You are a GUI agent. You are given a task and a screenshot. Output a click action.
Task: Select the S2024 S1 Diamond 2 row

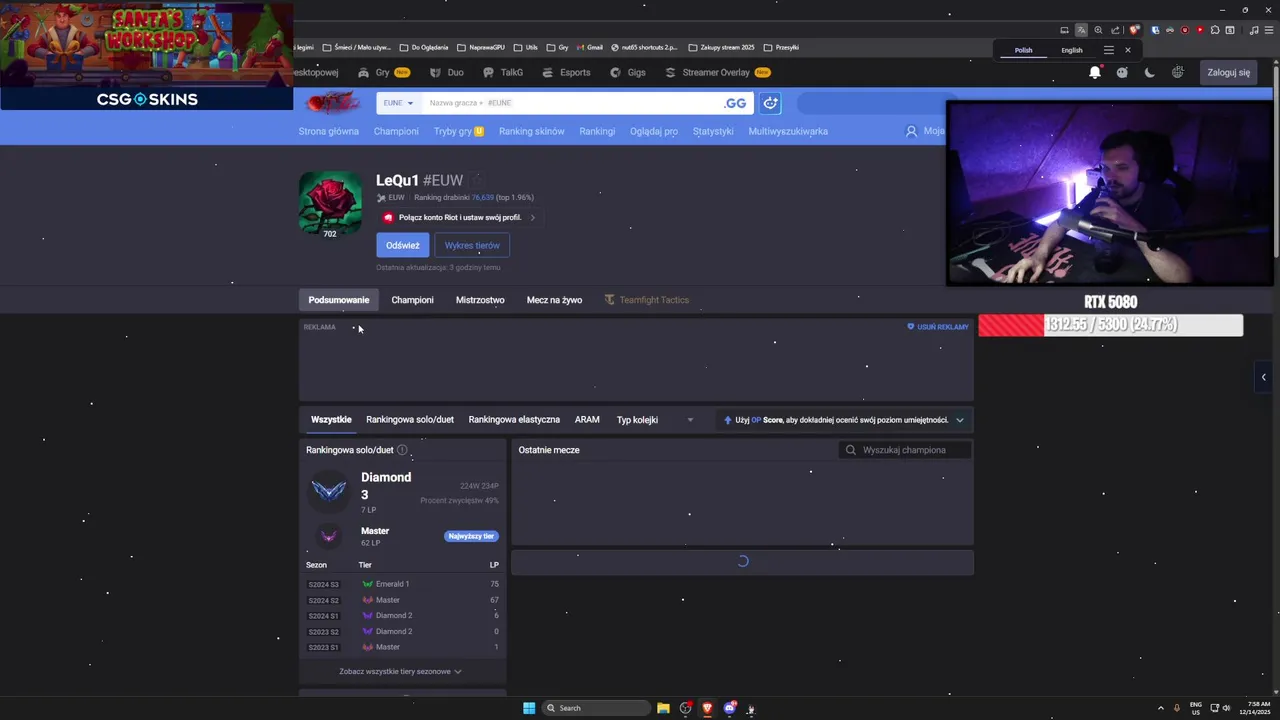402,616
